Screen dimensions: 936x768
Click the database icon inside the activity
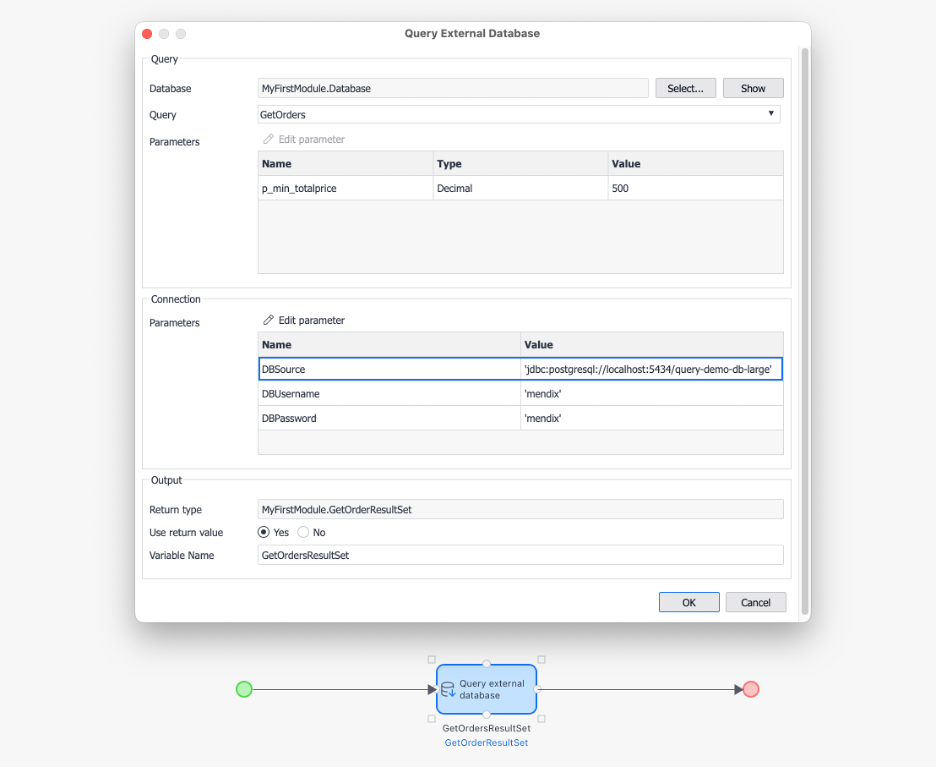[448, 690]
